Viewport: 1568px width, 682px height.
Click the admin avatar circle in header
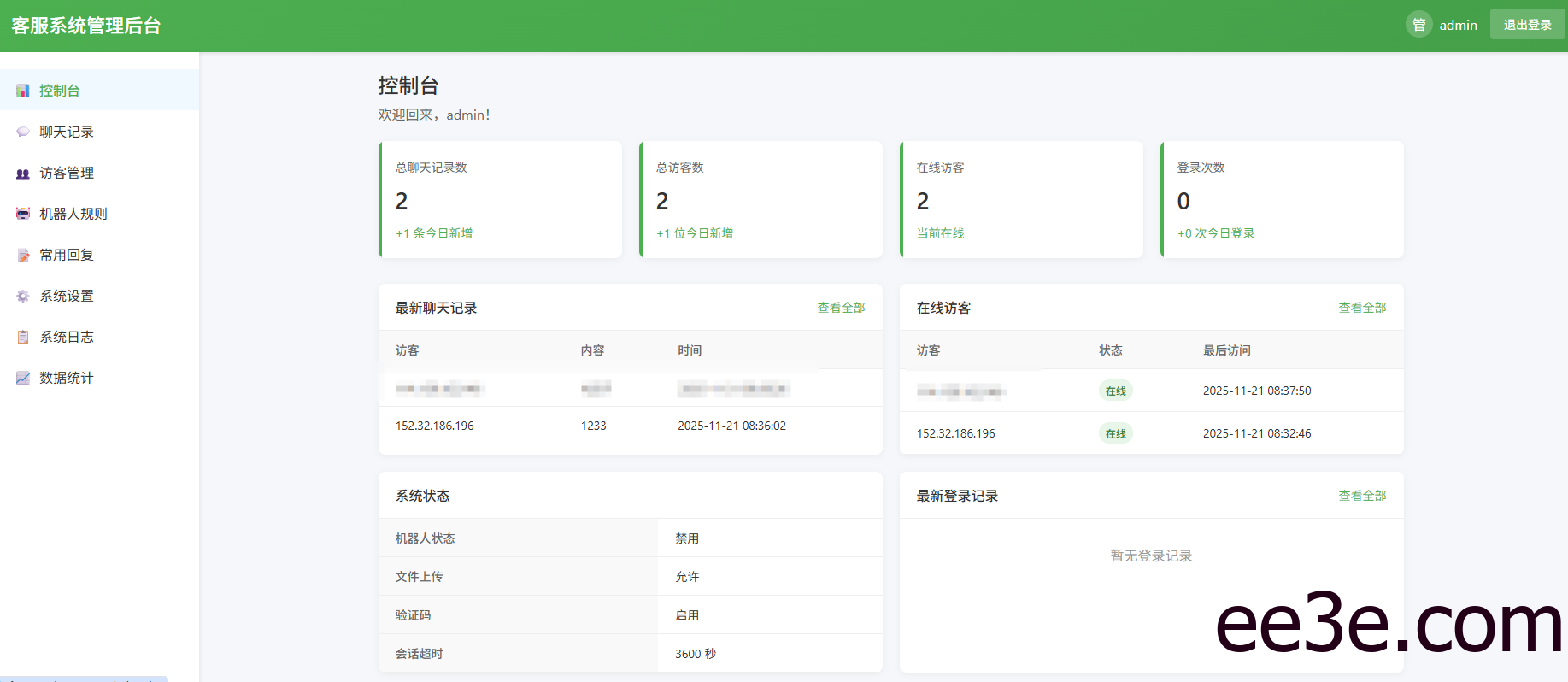pyautogui.click(x=1418, y=25)
